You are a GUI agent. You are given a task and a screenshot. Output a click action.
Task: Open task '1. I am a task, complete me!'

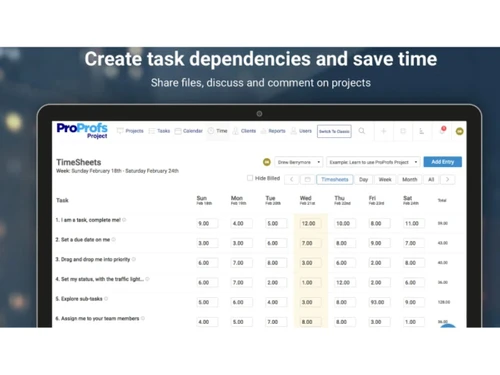coord(88,220)
